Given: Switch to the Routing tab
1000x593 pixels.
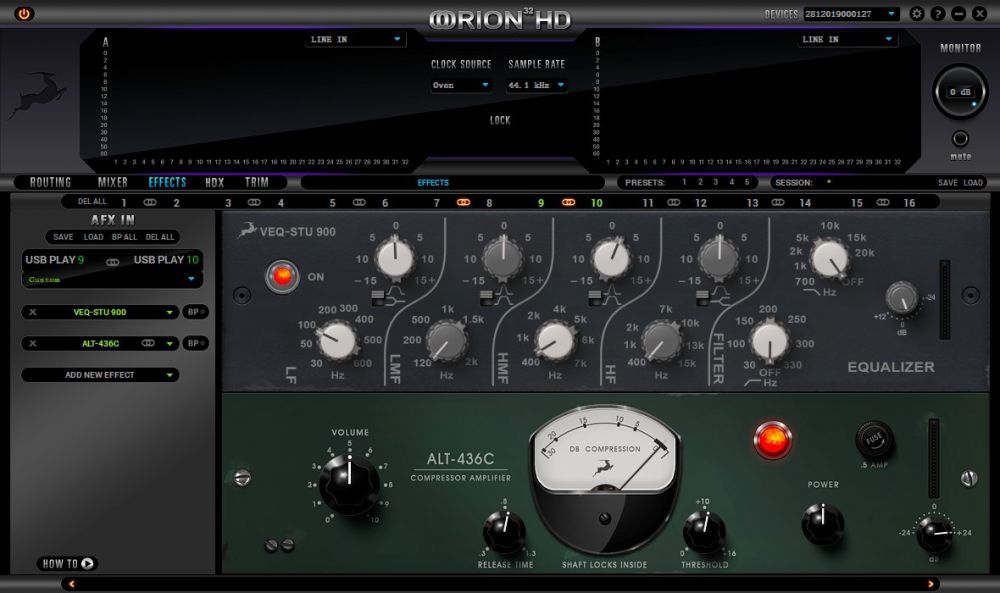Looking at the screenshot, I should (50, 183).
